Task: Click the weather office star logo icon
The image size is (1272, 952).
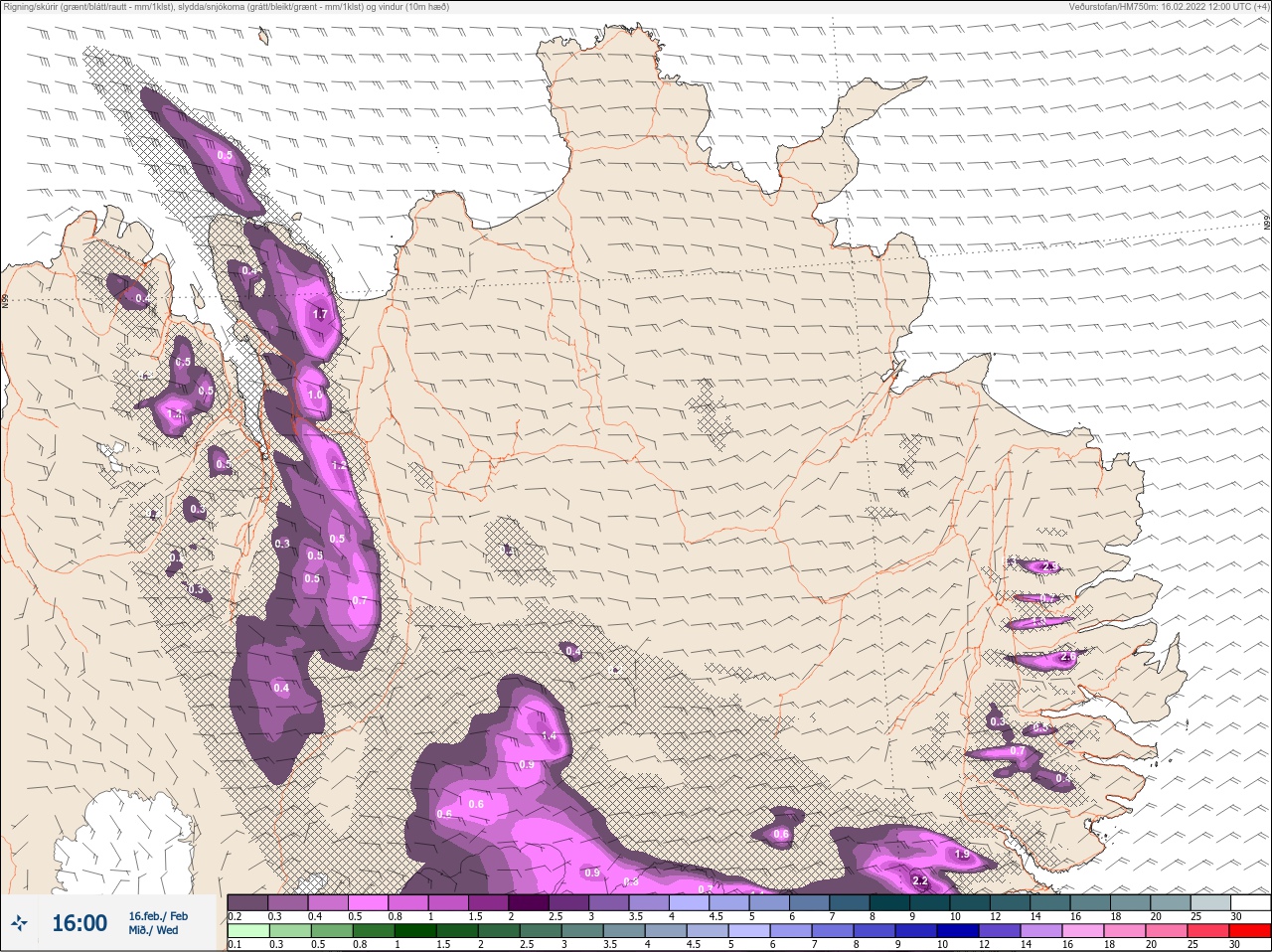Action: [20, 923]
